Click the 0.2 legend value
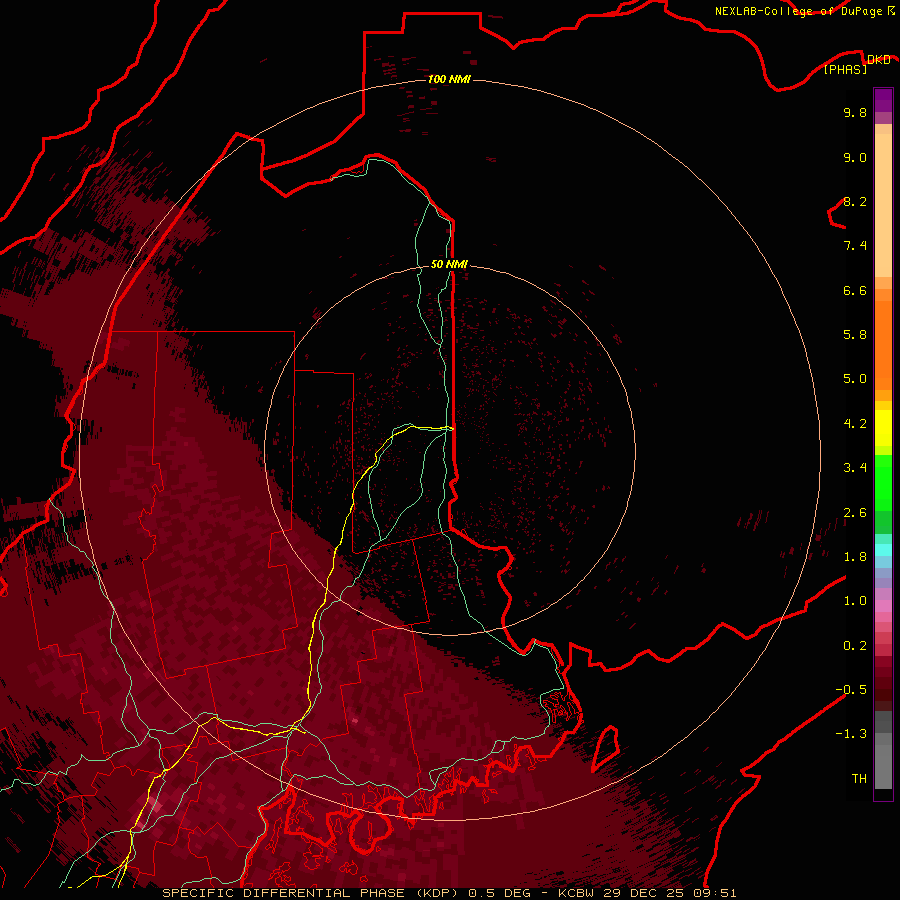The image size is (900, 900). (855, 646)
